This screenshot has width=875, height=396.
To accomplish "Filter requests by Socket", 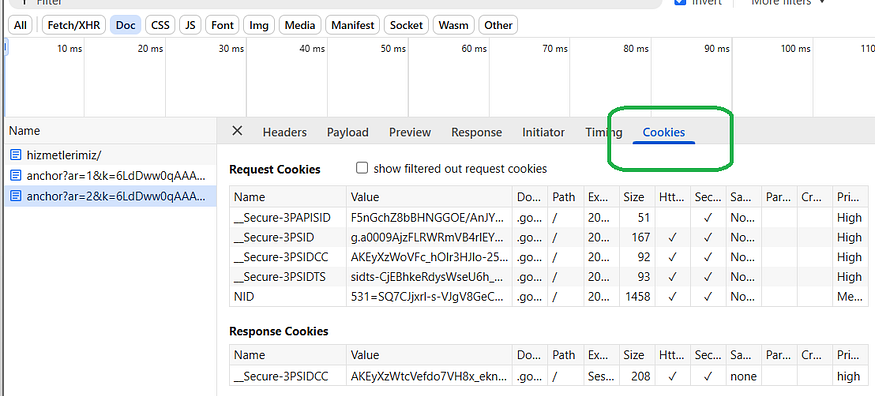I will [x=406, y=25].
